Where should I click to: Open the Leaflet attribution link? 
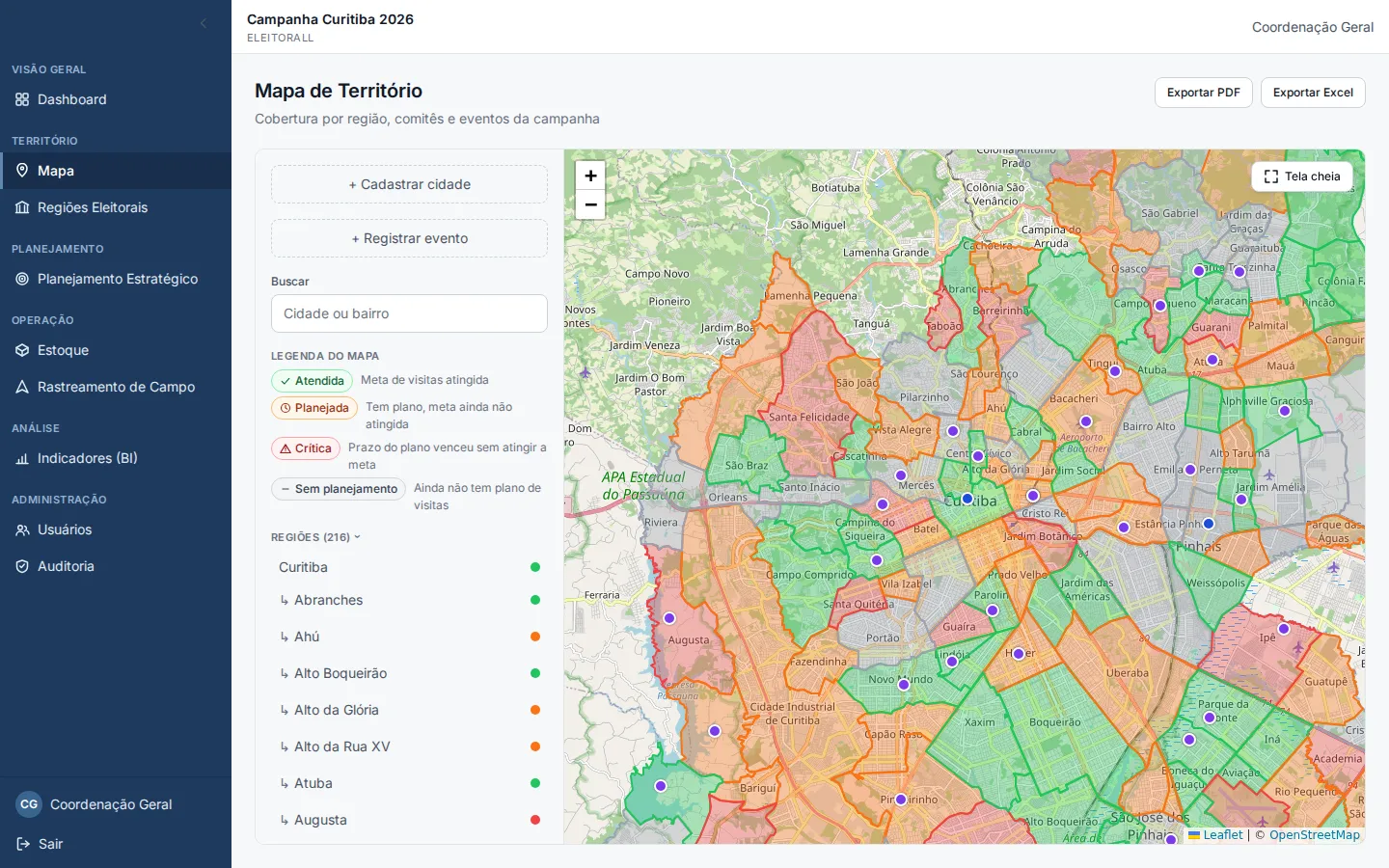(x=1215, y=835)
